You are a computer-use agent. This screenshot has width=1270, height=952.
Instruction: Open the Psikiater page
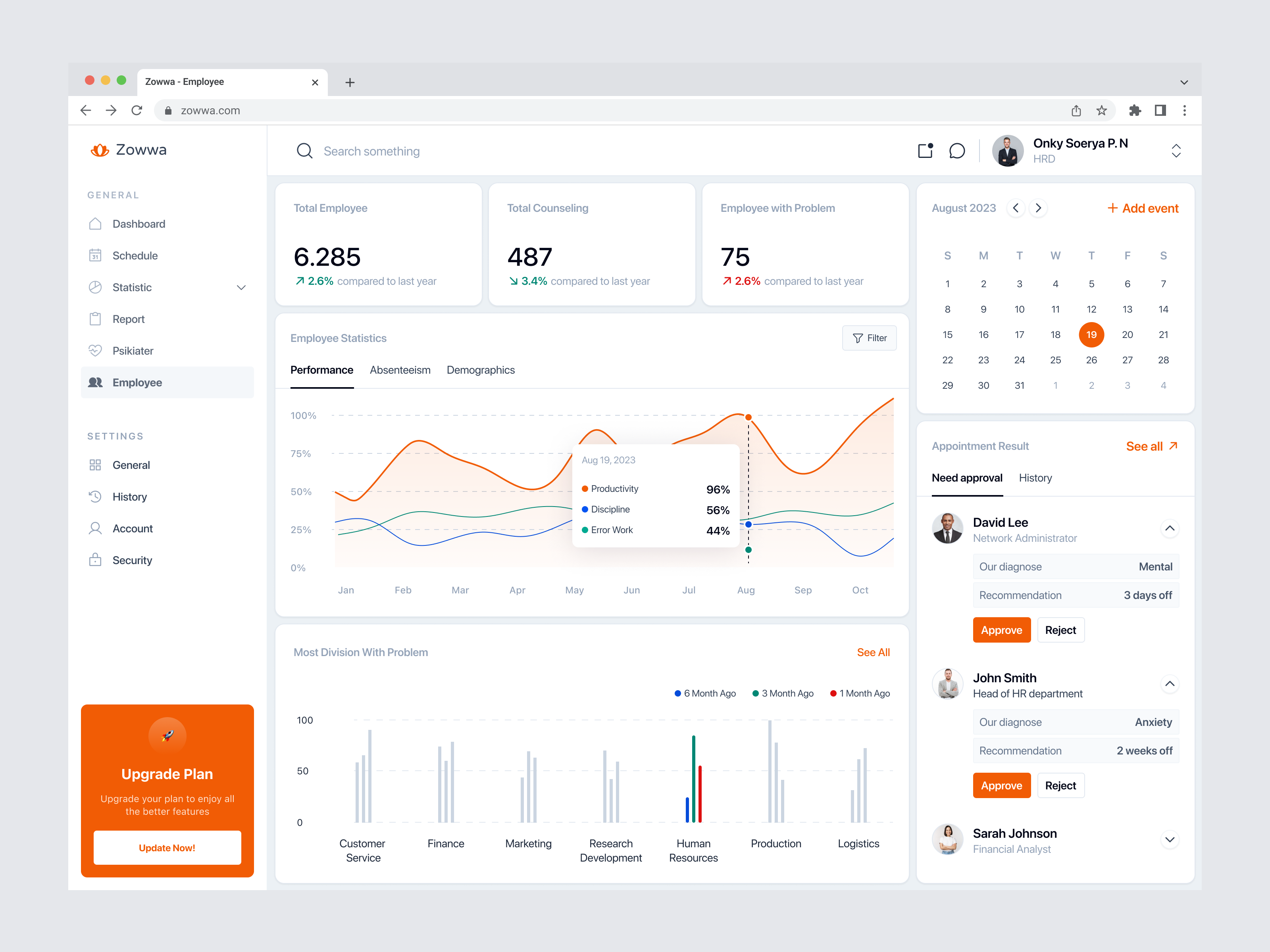133,351
